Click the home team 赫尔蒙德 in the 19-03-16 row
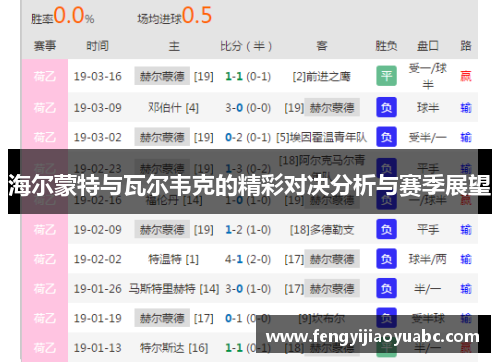500x362 pixels. pyautogui.click(x=162, y=76)
